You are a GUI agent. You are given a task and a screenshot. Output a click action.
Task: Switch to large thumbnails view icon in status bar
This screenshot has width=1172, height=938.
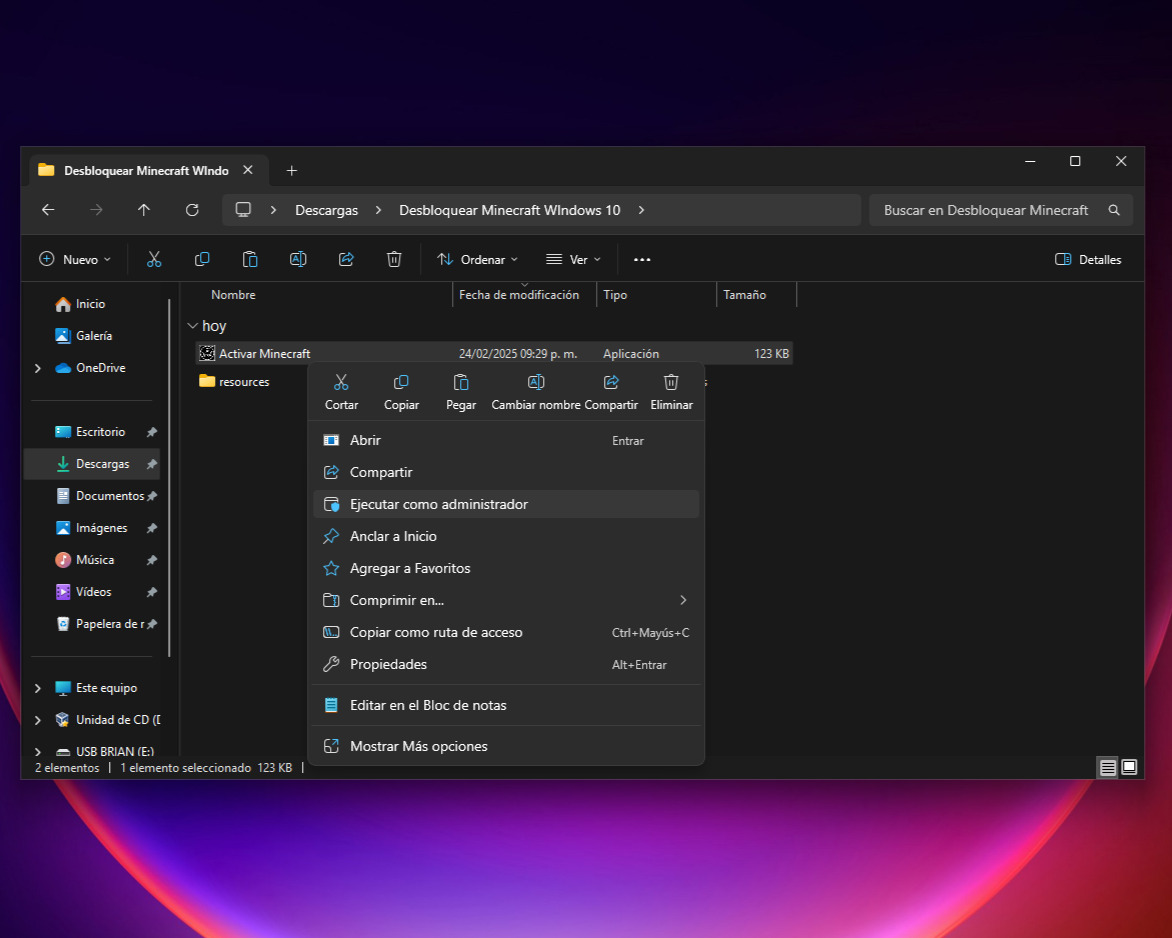click(x=1129, y=768)
